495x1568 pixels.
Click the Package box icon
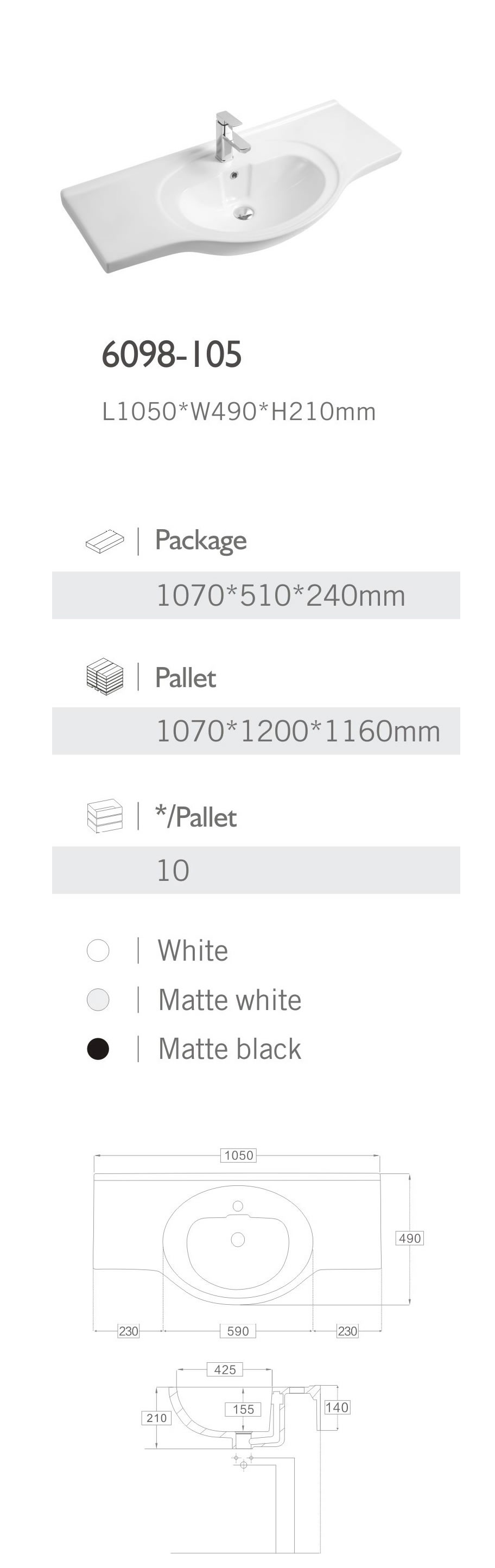[104, 541]
